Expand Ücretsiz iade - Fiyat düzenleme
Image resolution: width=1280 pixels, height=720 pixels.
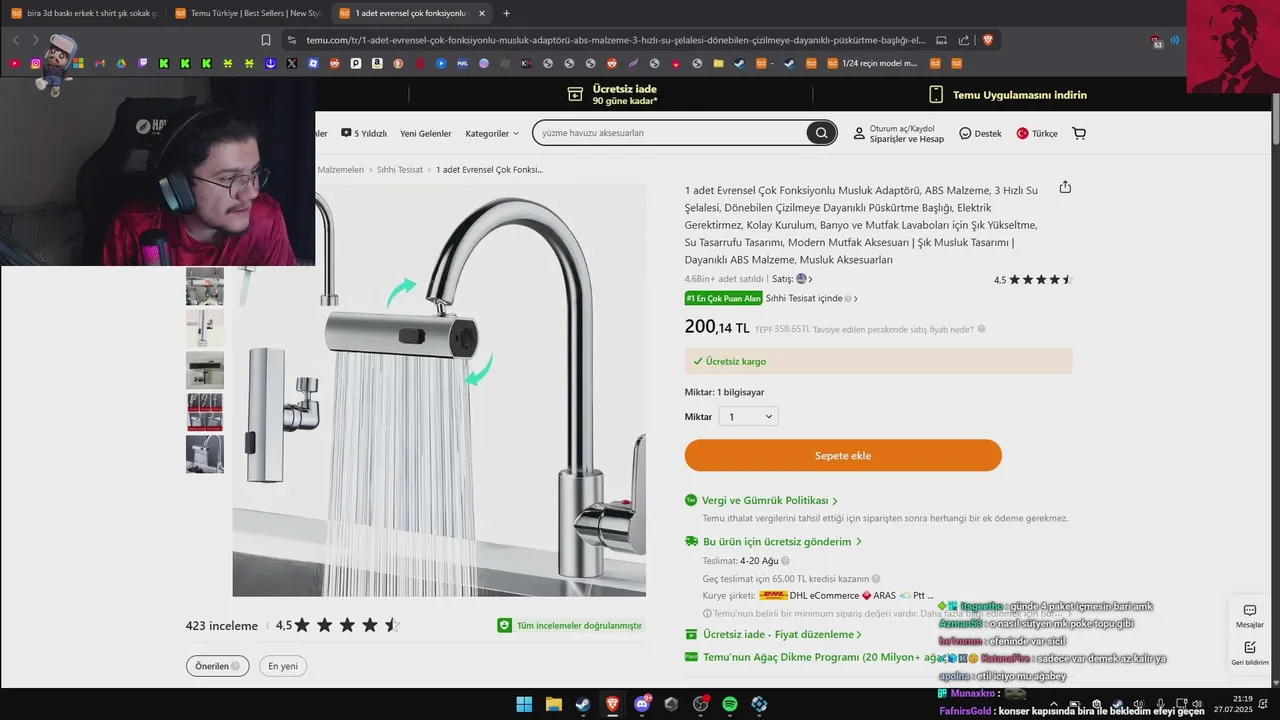pos(782,634)
